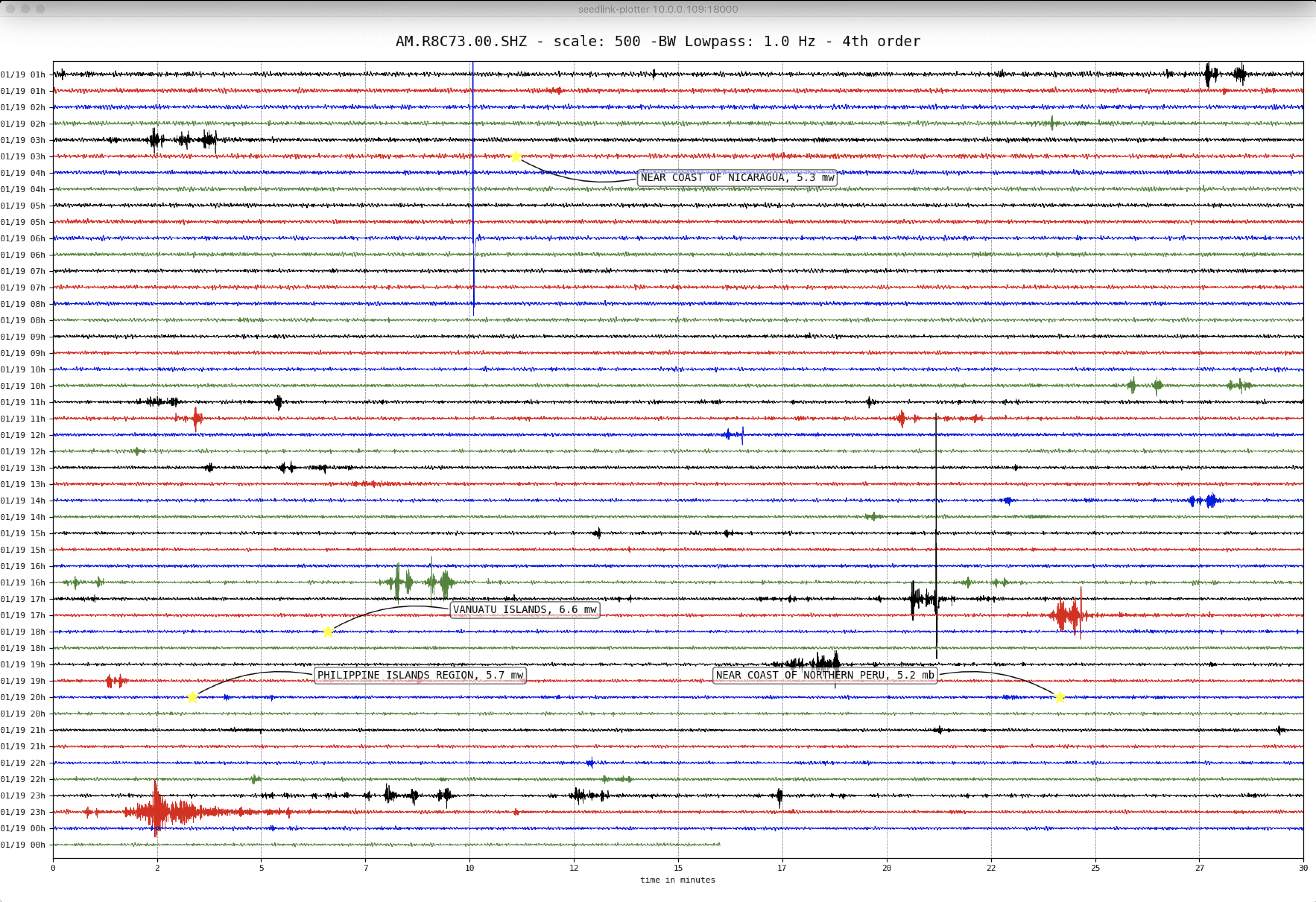
Task: Click the 01/19 10h label of the green trace
Action: point(23,386)
